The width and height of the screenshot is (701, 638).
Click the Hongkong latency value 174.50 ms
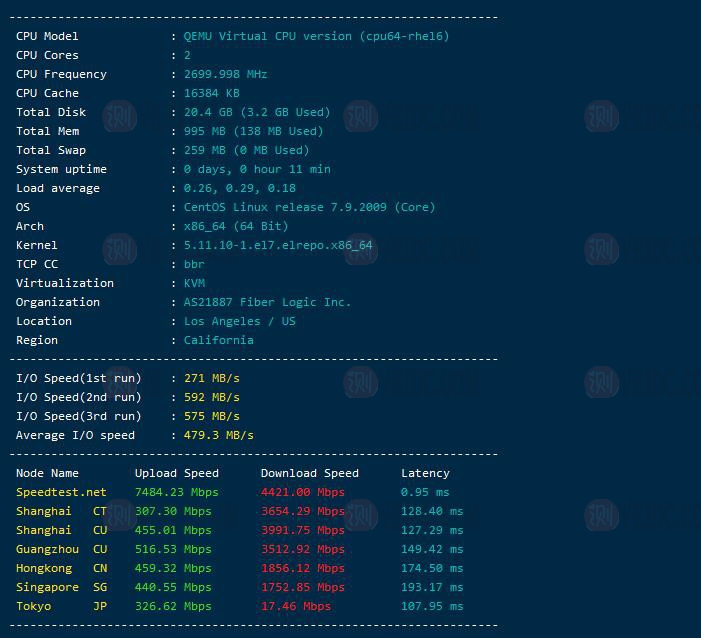click(x=432, y=568)
